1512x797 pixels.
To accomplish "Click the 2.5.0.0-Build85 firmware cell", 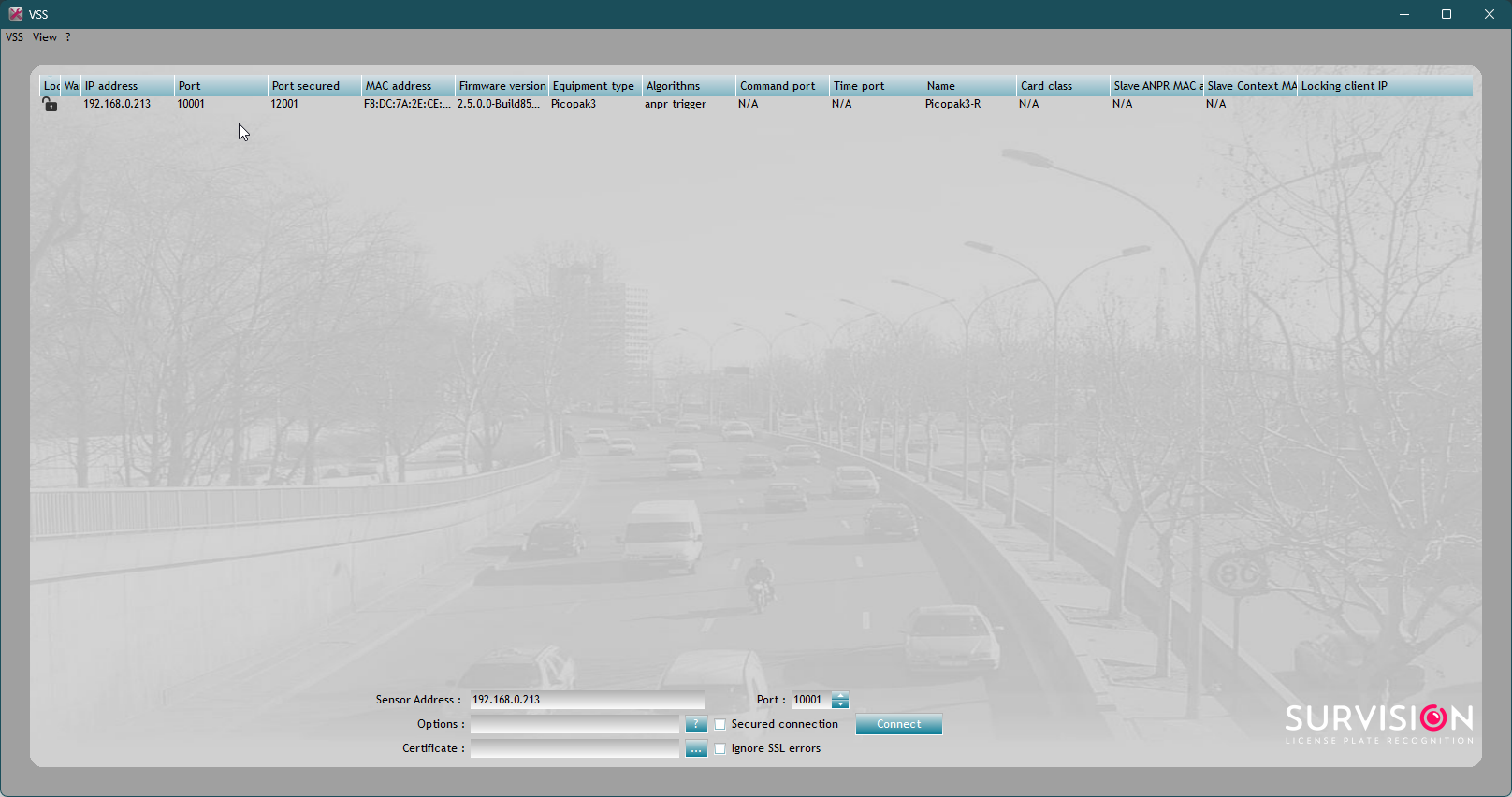I will click(499, 104).
